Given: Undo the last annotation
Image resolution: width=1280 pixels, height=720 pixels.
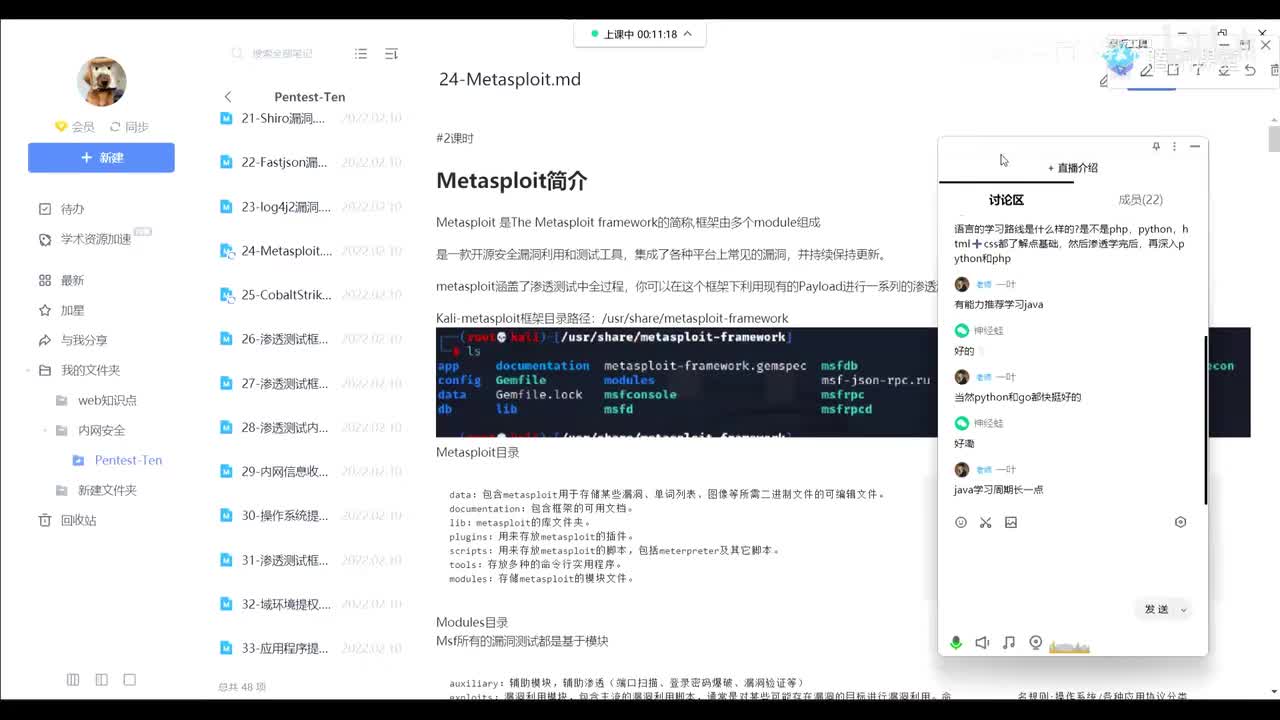Looking at the screenshot, I should click(x=1250, y=70).
